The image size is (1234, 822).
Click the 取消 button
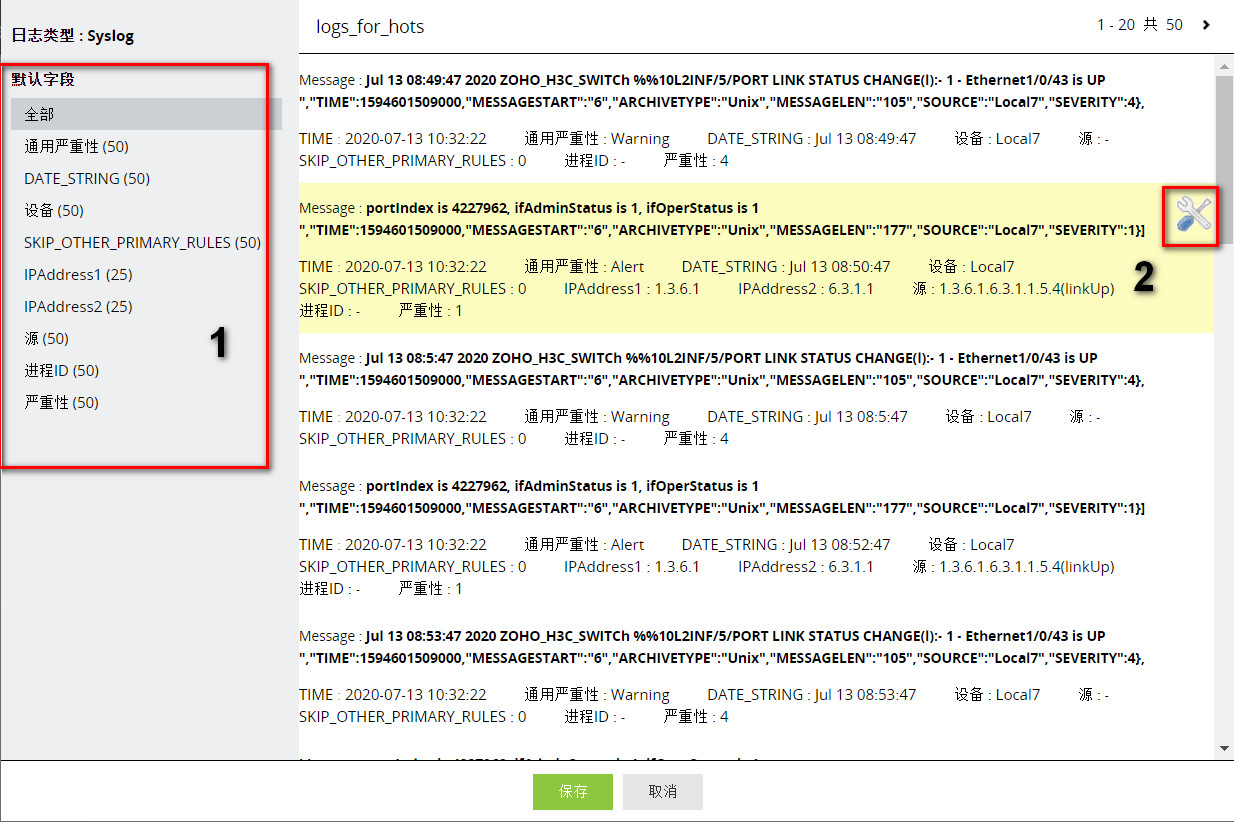pyautogui.click(x=662, y=791)
